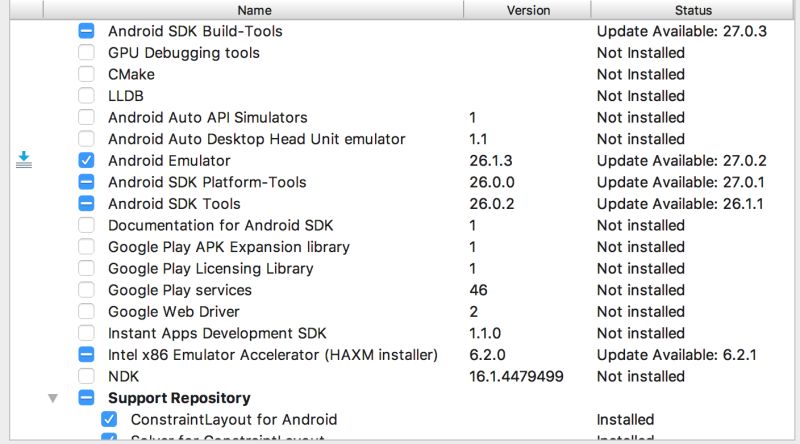Screen dimensions: 800x444
Task: Click Update Available: 6.2.1 status
Action: coord(677,355)
